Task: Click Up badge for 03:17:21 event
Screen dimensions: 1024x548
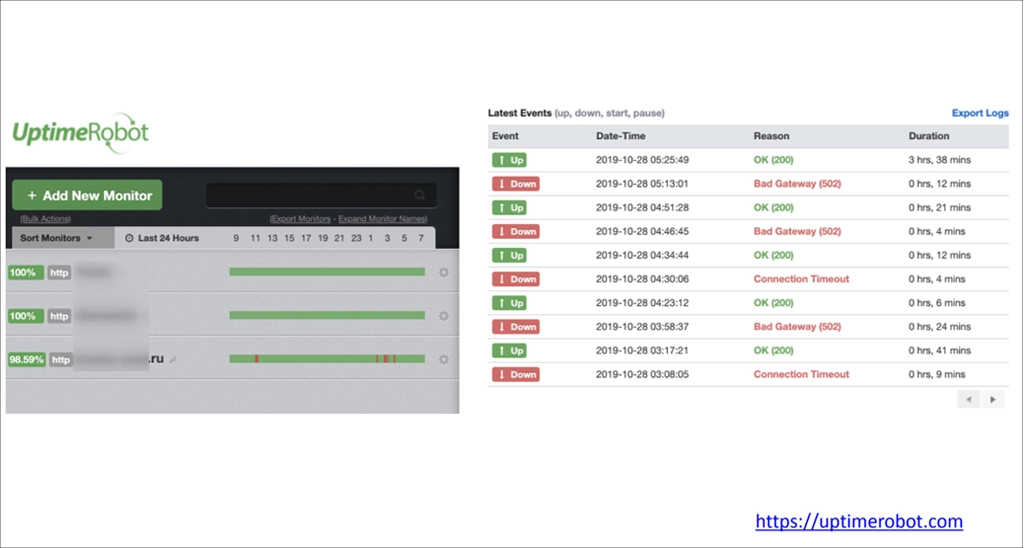Action: 509,351
